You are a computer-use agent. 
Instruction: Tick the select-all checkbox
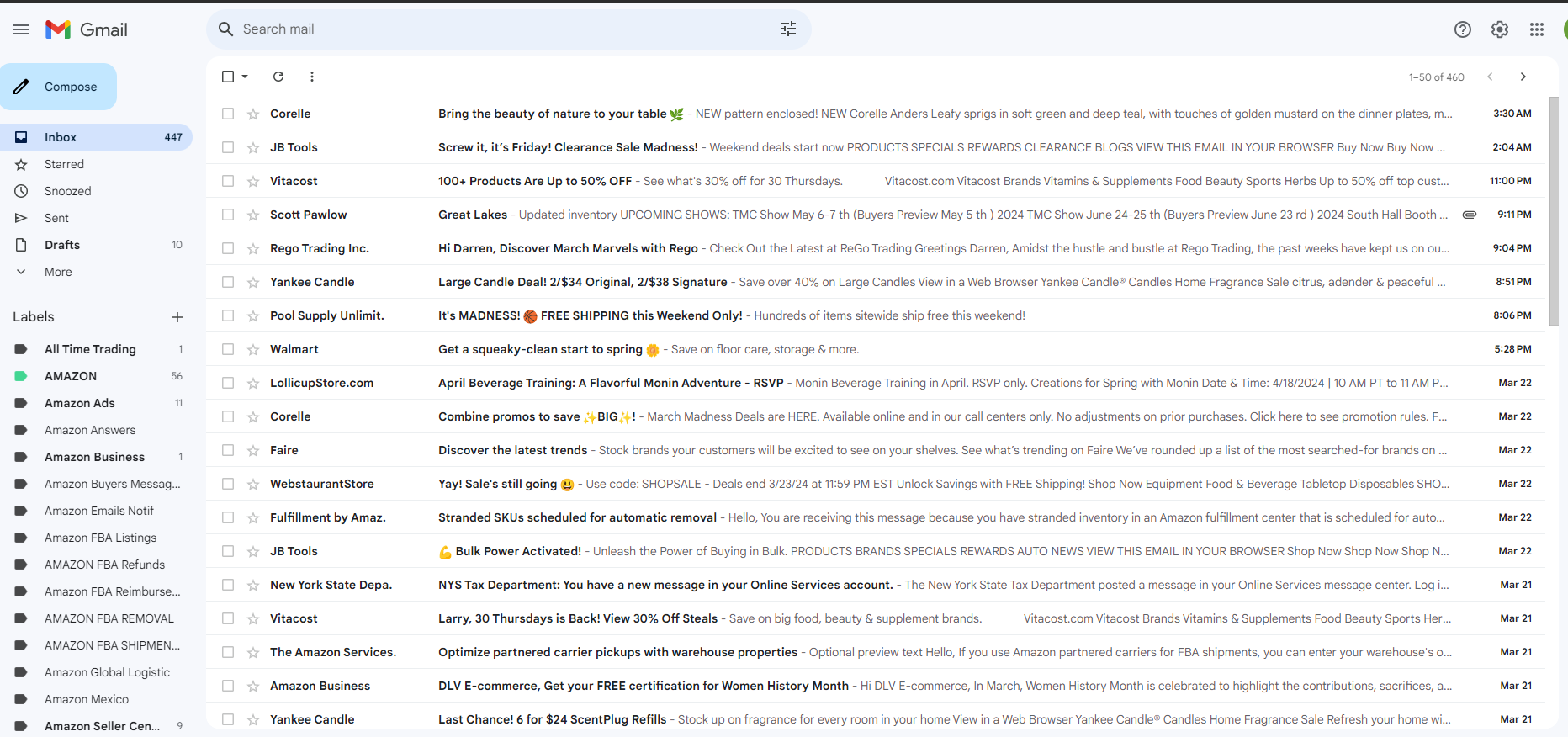[228, 77]
